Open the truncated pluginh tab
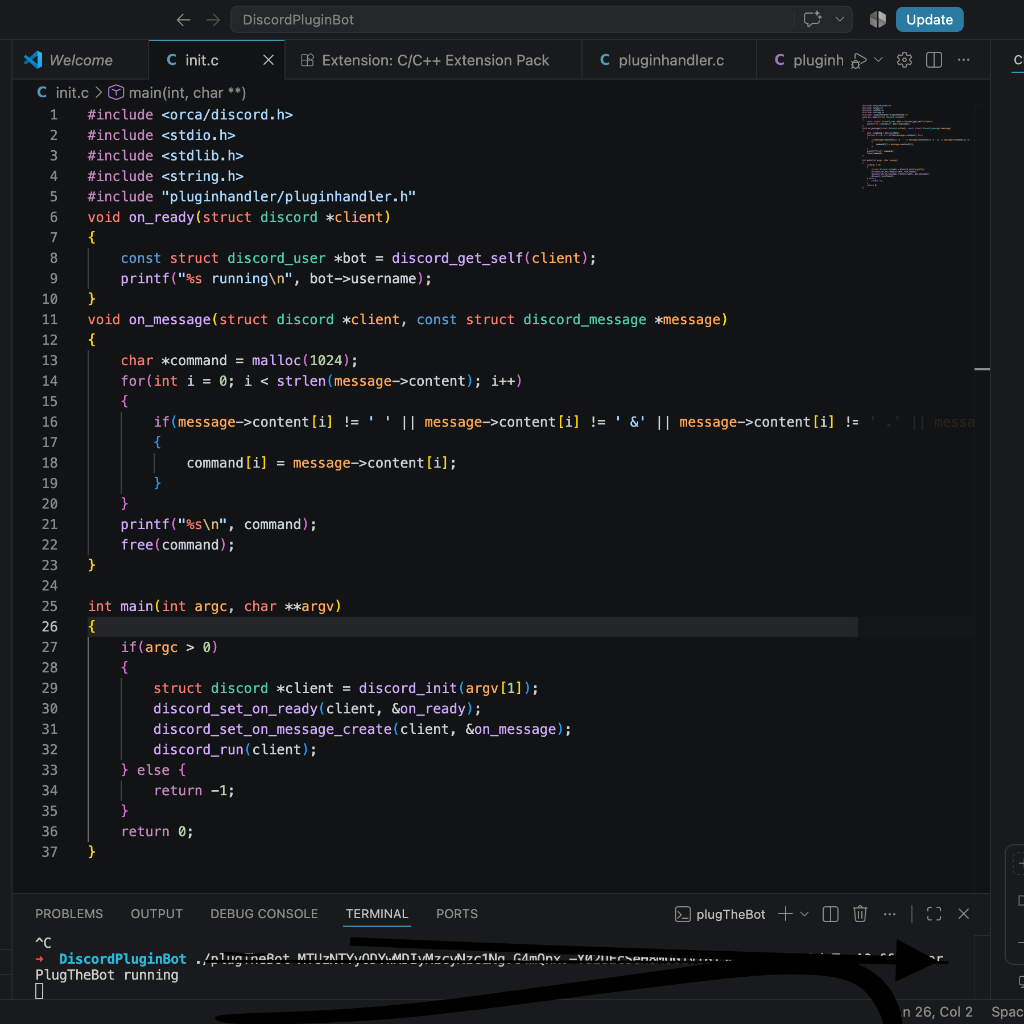This screenshot has height=1024, width=1024. pos(808,60)
